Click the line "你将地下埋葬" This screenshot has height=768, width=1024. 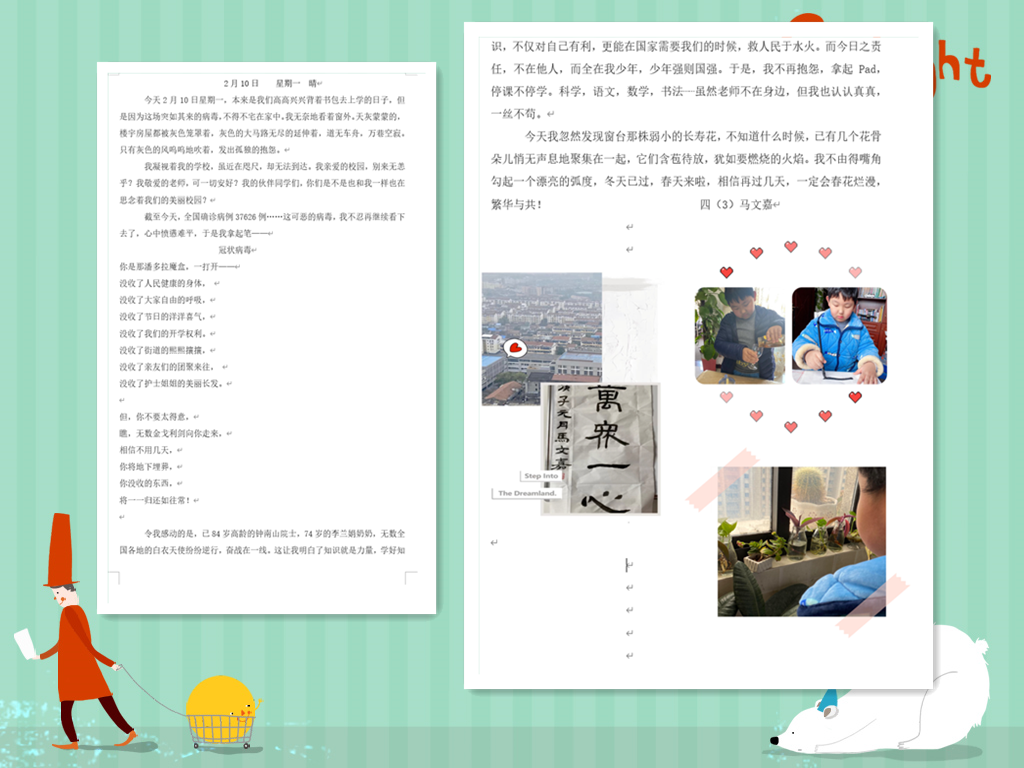coord(146,467)
